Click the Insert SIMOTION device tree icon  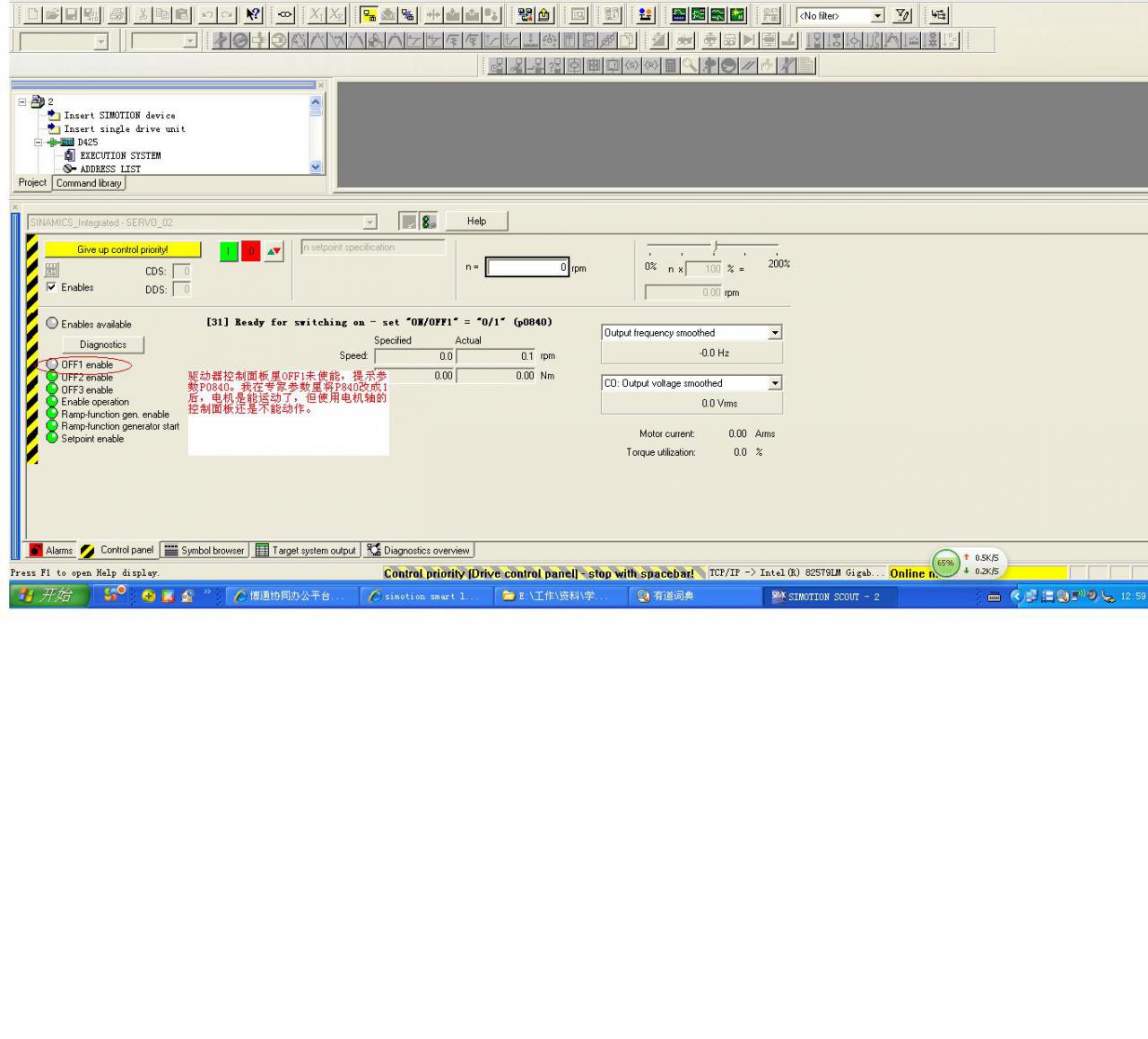tap(54, 115)
